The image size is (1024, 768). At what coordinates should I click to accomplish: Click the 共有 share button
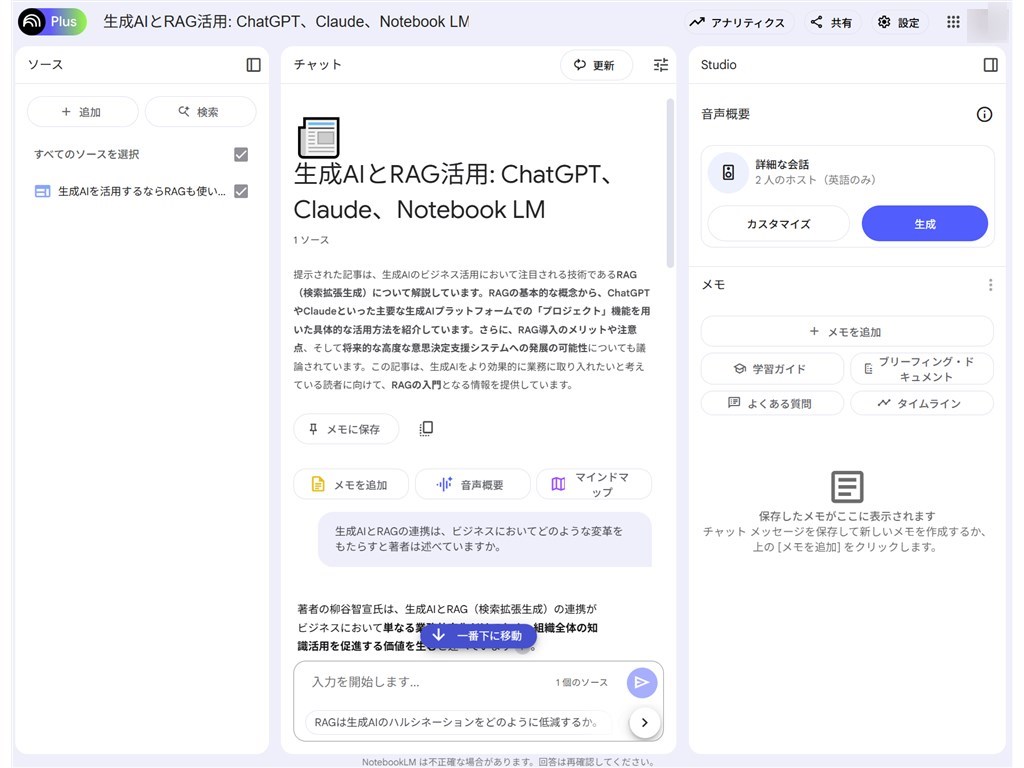[x=831, y=22]
